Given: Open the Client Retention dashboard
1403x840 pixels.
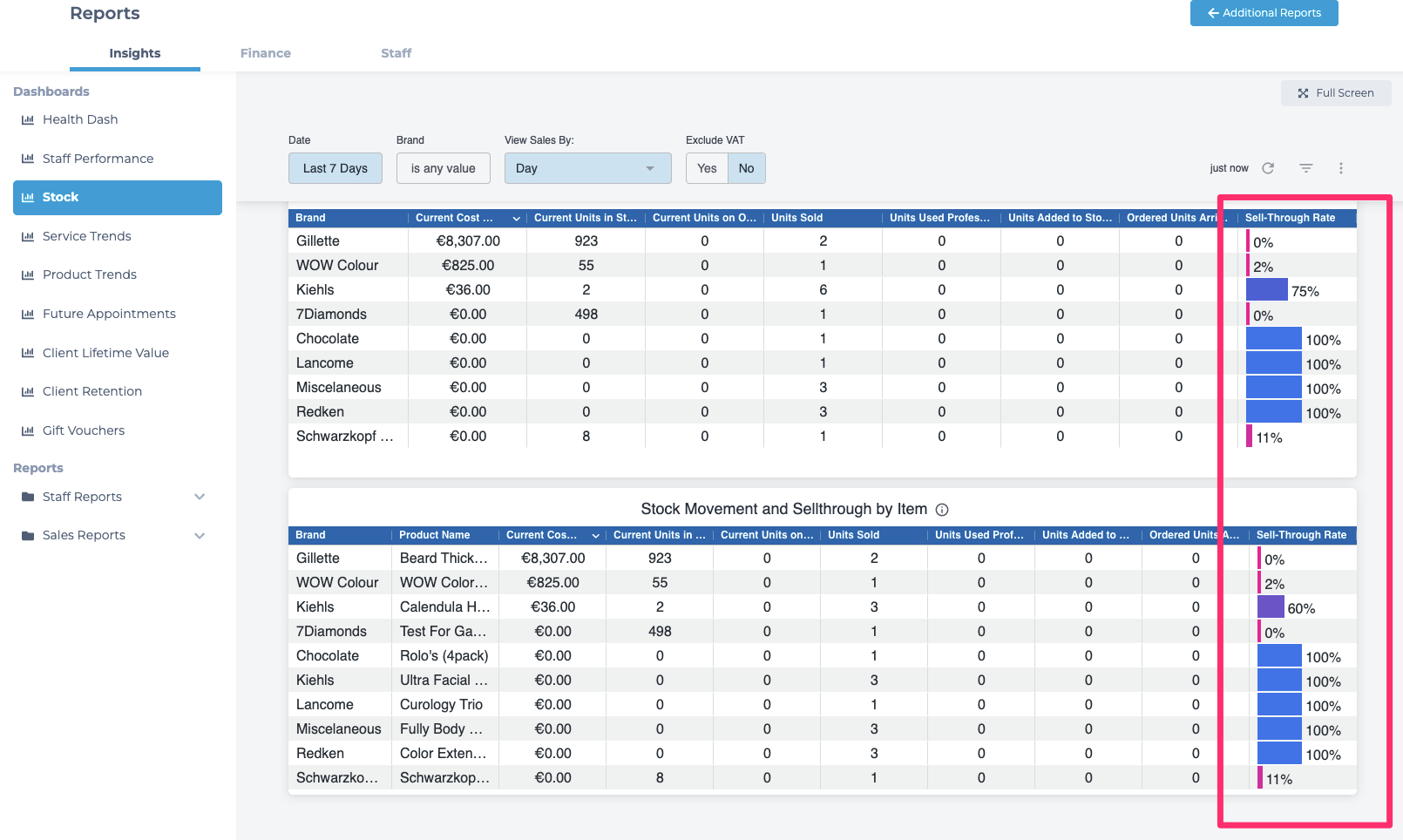Looking at the screenshot, I should [92, 391].
